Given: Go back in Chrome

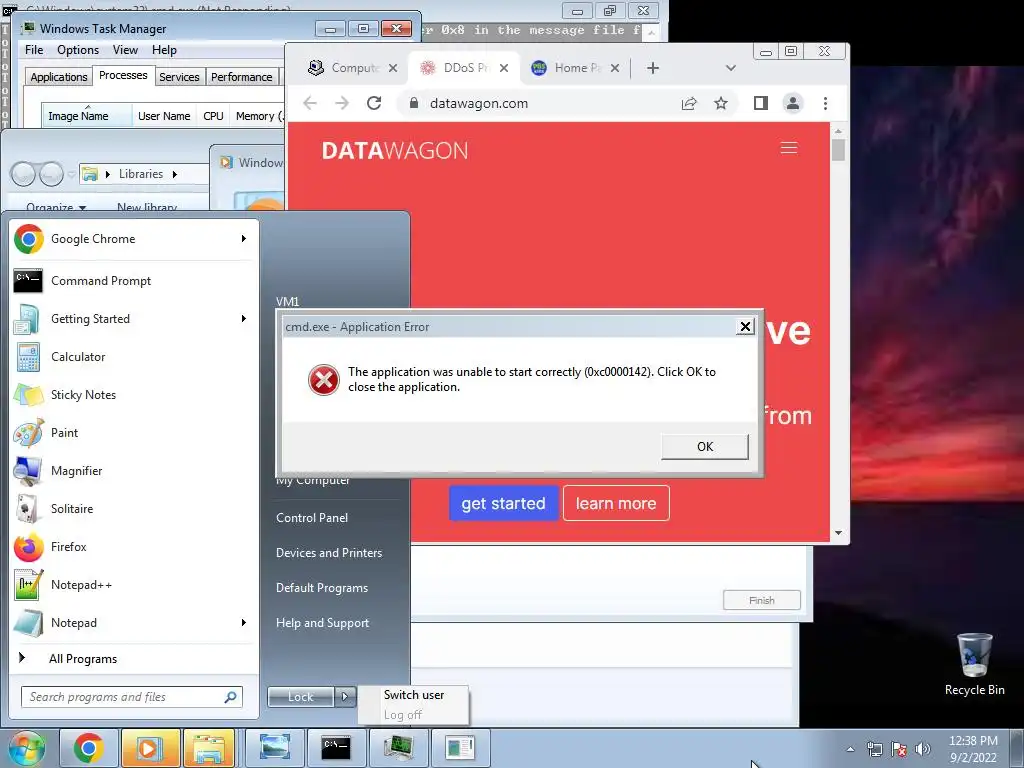Looking at the screenshot, I should click(x=310, y=103).
